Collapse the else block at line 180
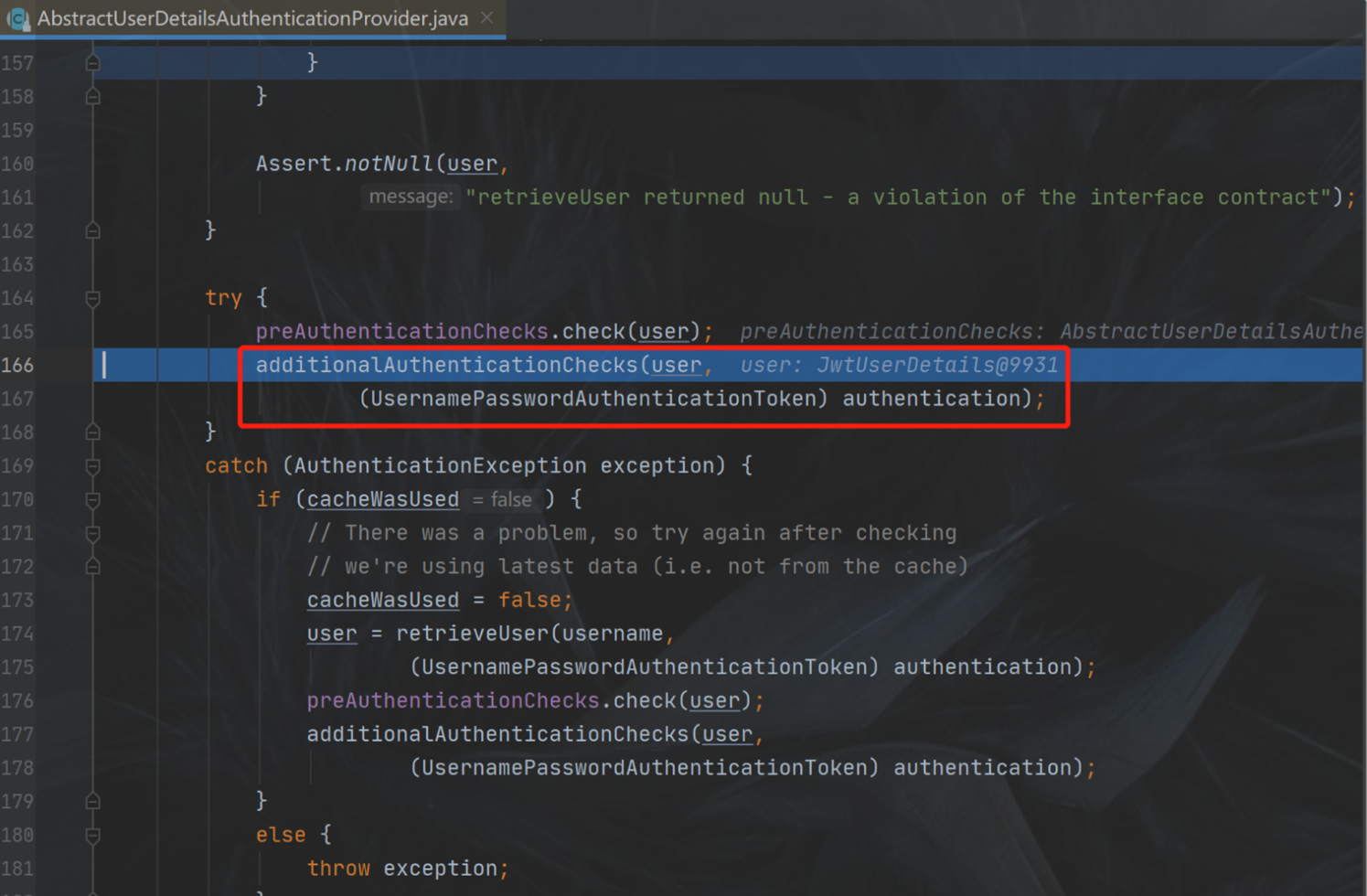Viewport: 1367px width, 896px height. (x=92, y=836)
